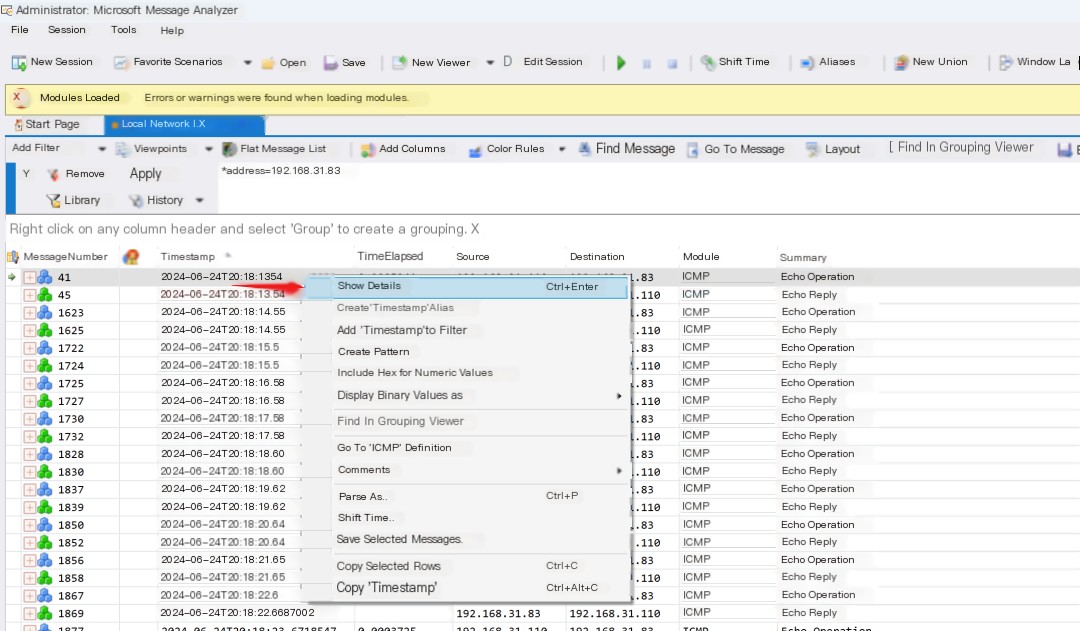Click the Open folder icon
The height and width of the screenshot is (631, 1080).
(x=268, y=63)
